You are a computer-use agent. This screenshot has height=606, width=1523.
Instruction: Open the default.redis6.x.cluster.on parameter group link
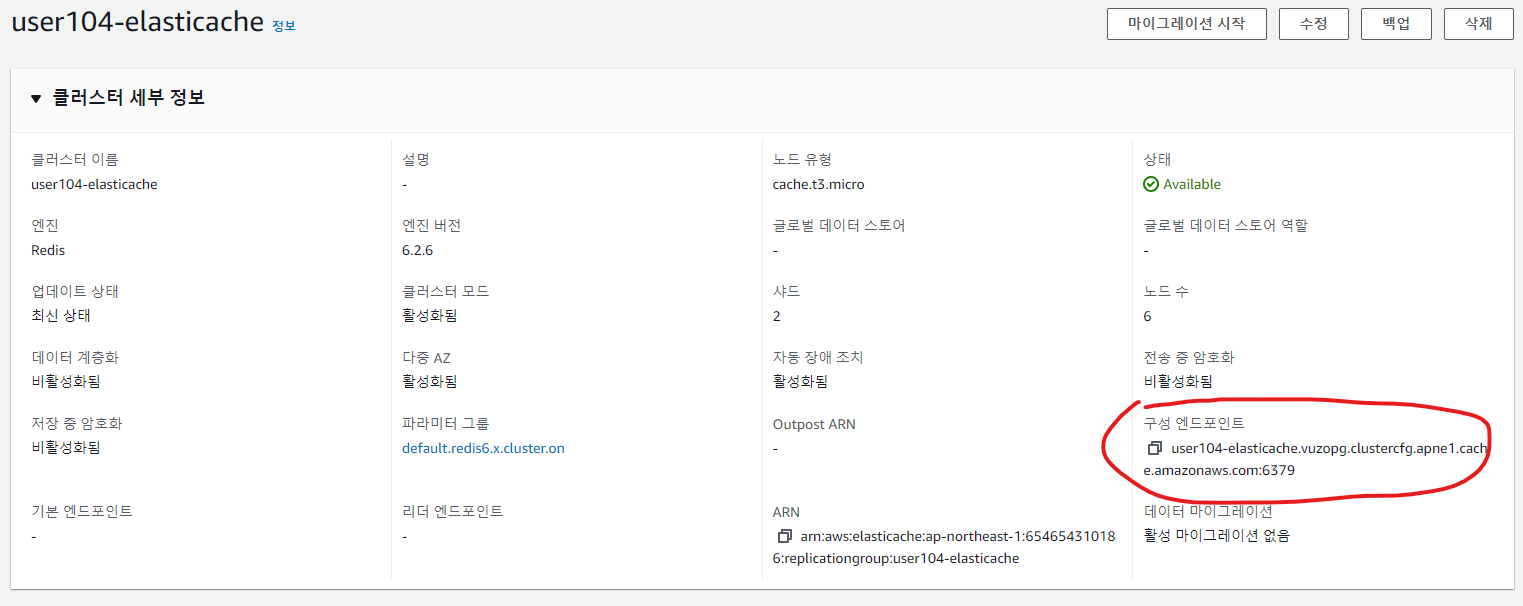(x=483, y=448)
